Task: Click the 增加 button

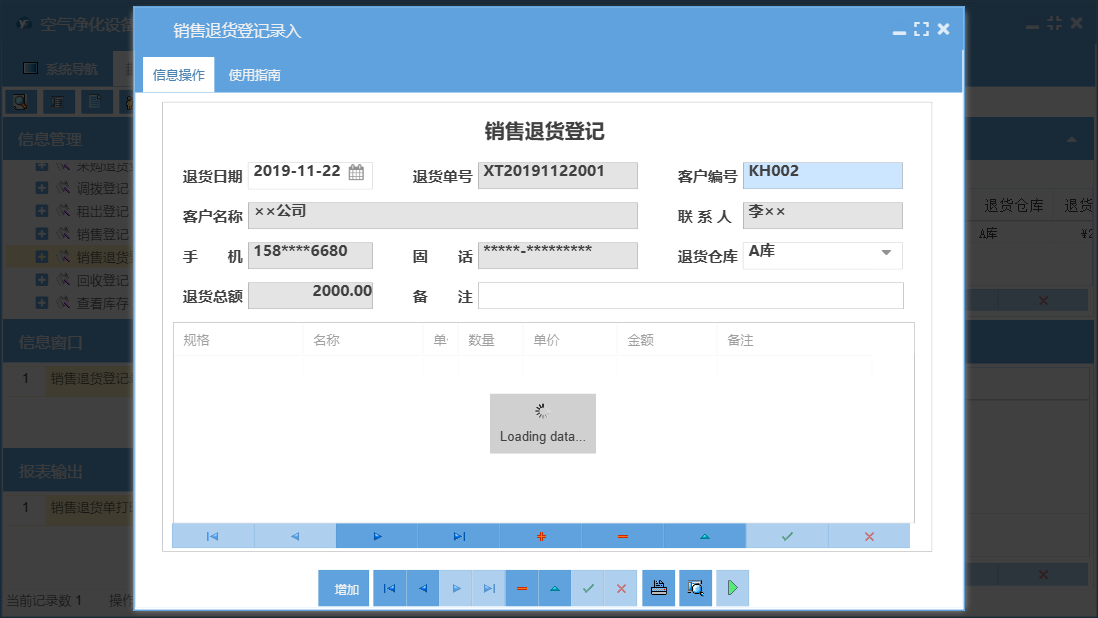Action: point(343,588)
